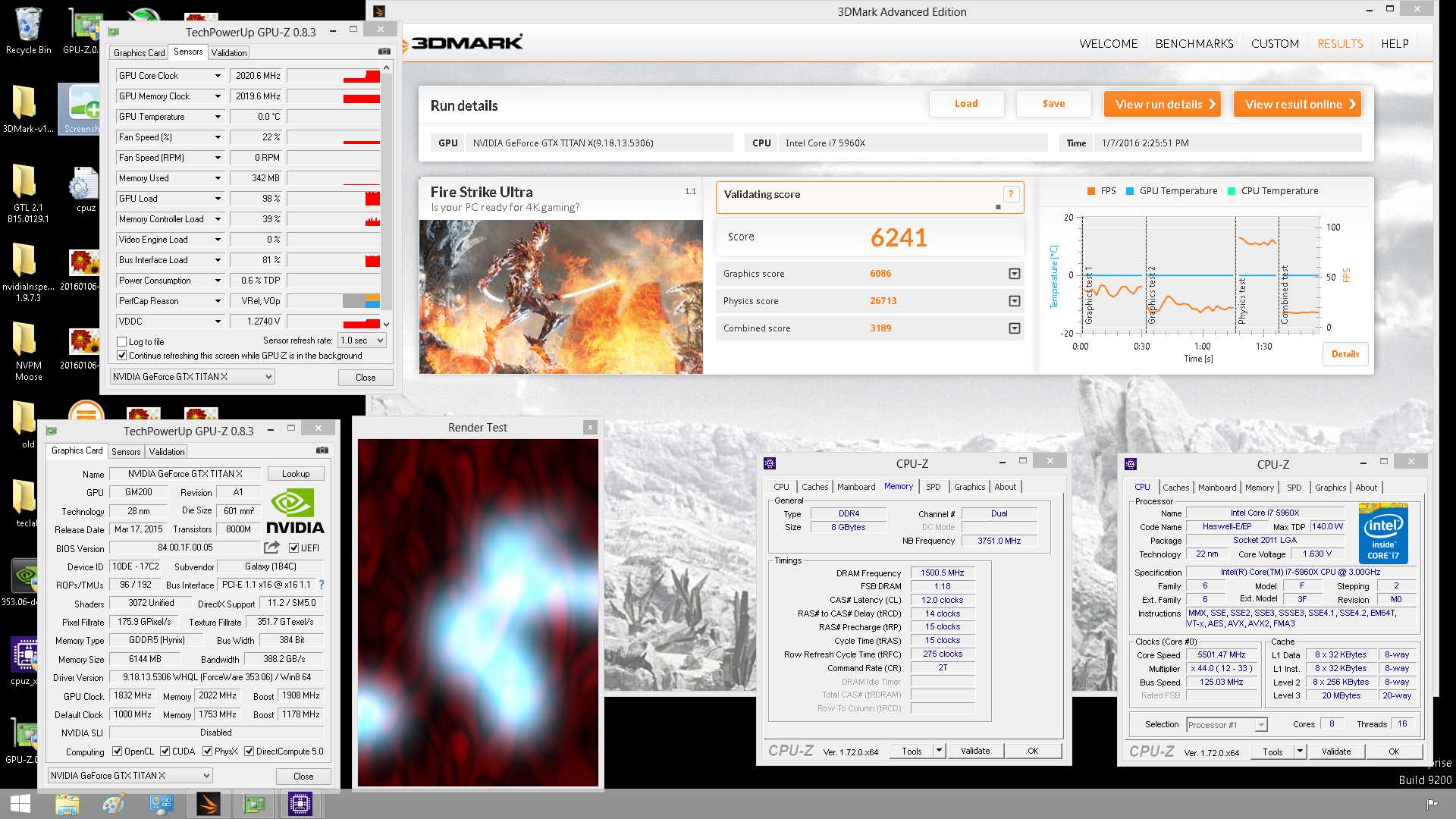
Task: Toggle Continue refreshing in background checkbox
Action: coord(121,356)
